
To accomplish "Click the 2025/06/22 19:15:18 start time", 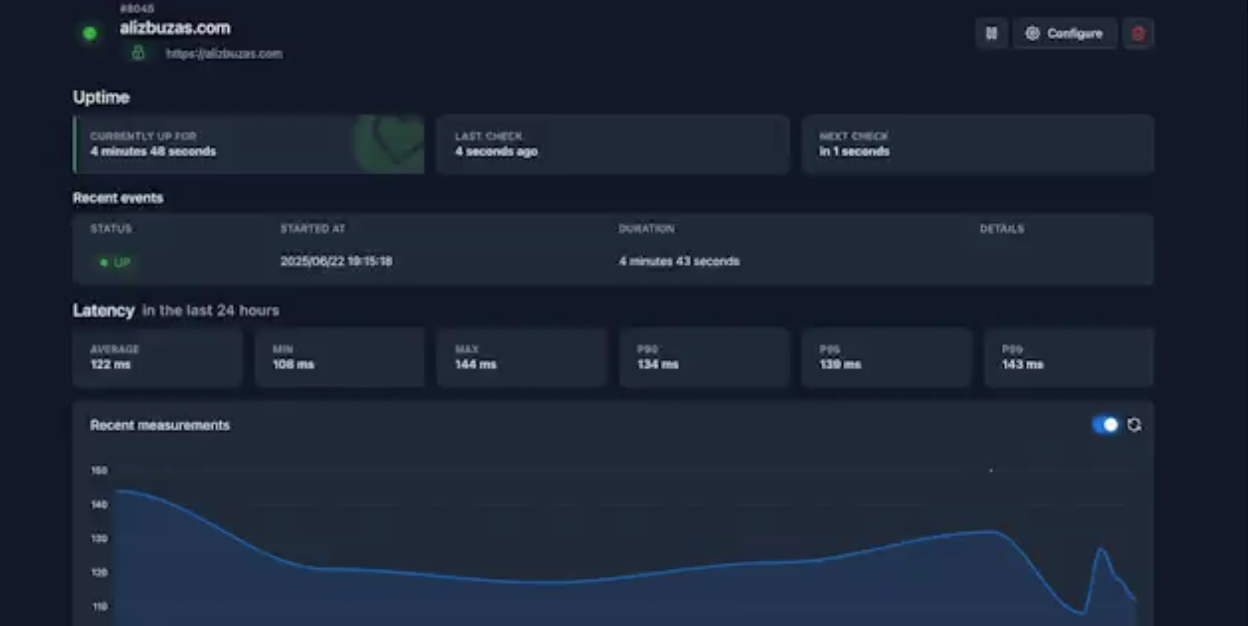I will [336, 262].
